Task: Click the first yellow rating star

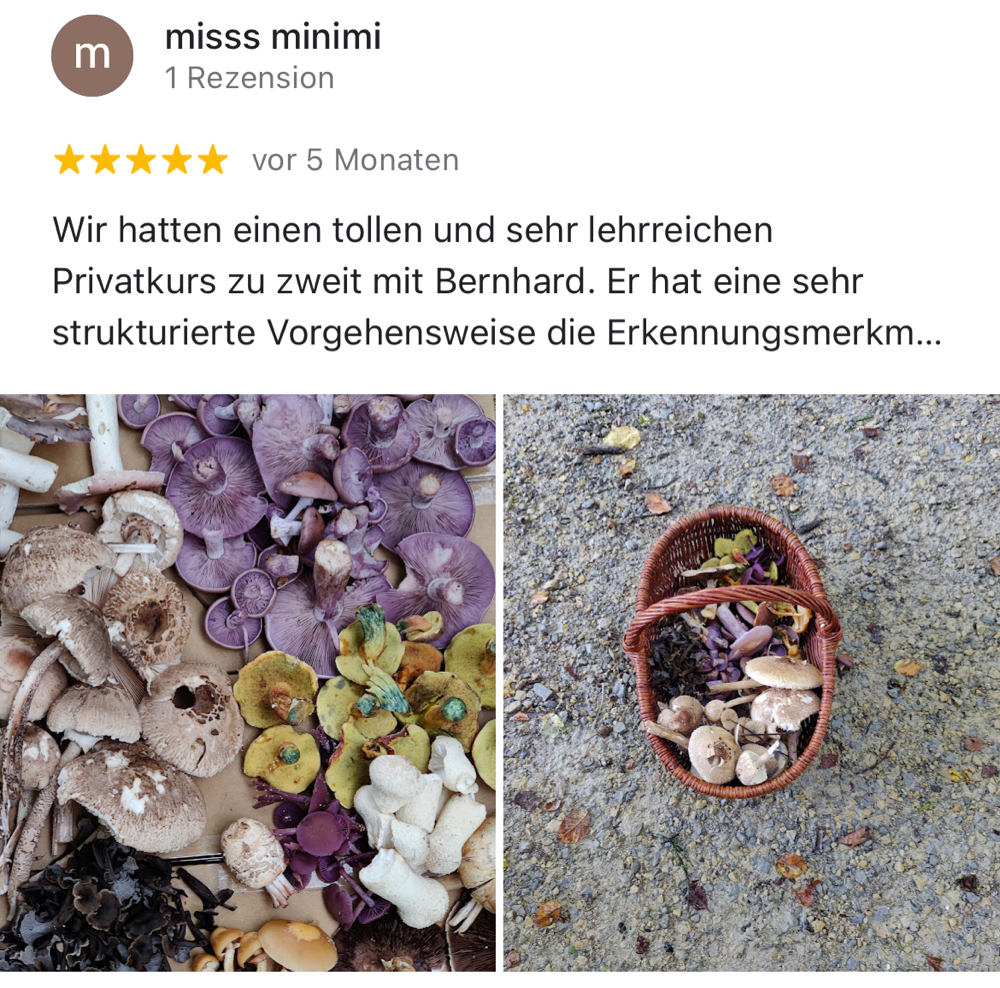Action: tap(70, 159)
